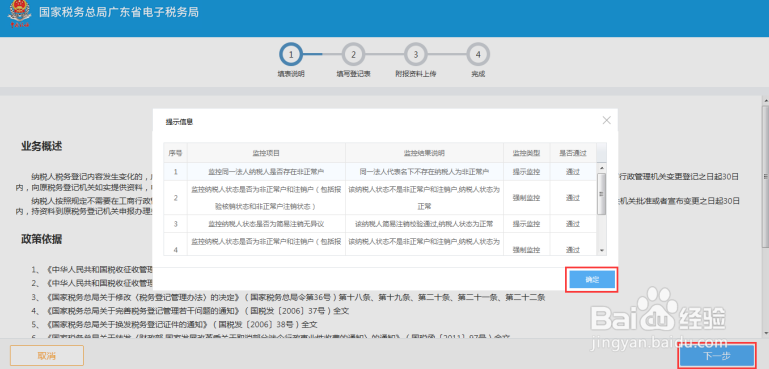The height and width of the screenshot is (369, 769).
Task: Click the 附报资料上传 step label
Action: tap(415, 74)
